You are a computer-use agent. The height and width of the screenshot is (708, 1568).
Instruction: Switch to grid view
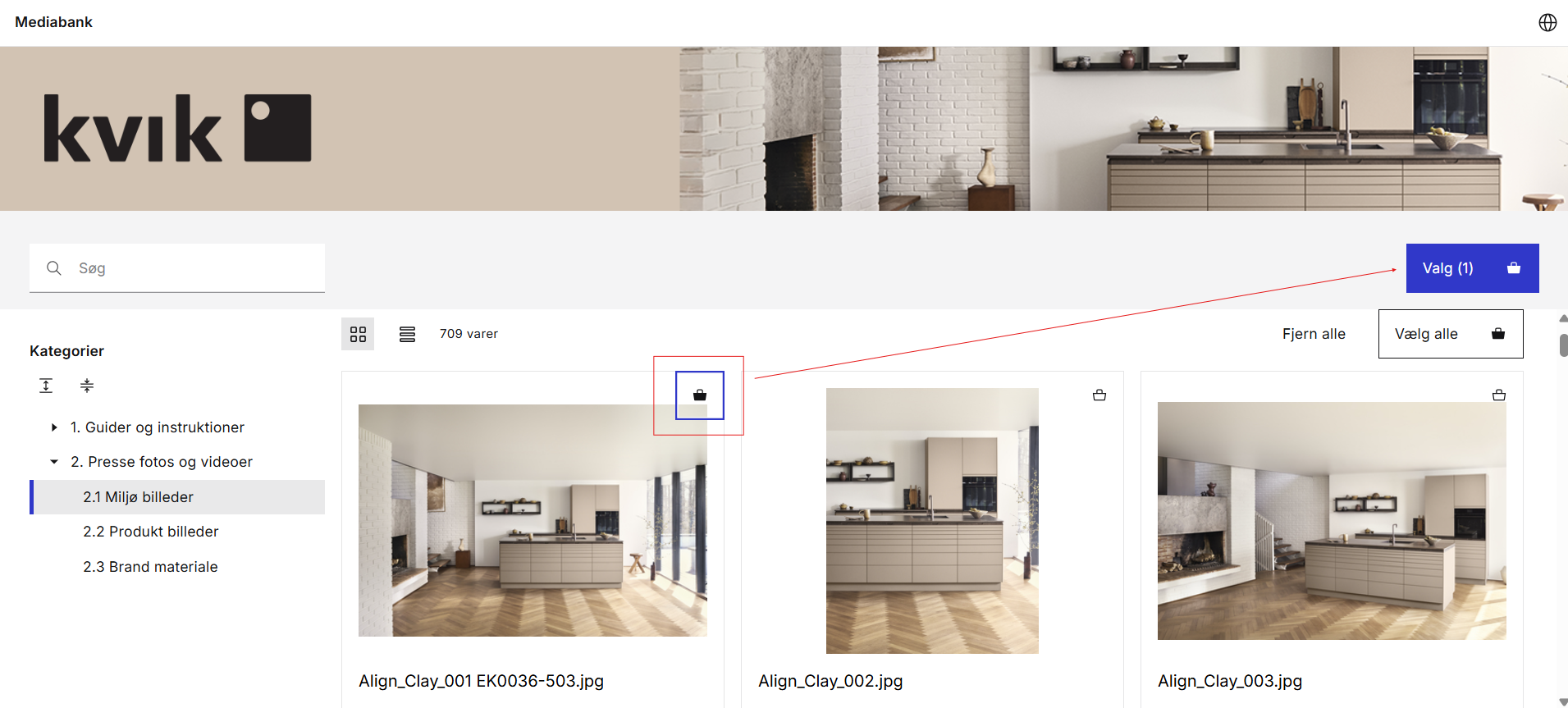tap(358, 334)
